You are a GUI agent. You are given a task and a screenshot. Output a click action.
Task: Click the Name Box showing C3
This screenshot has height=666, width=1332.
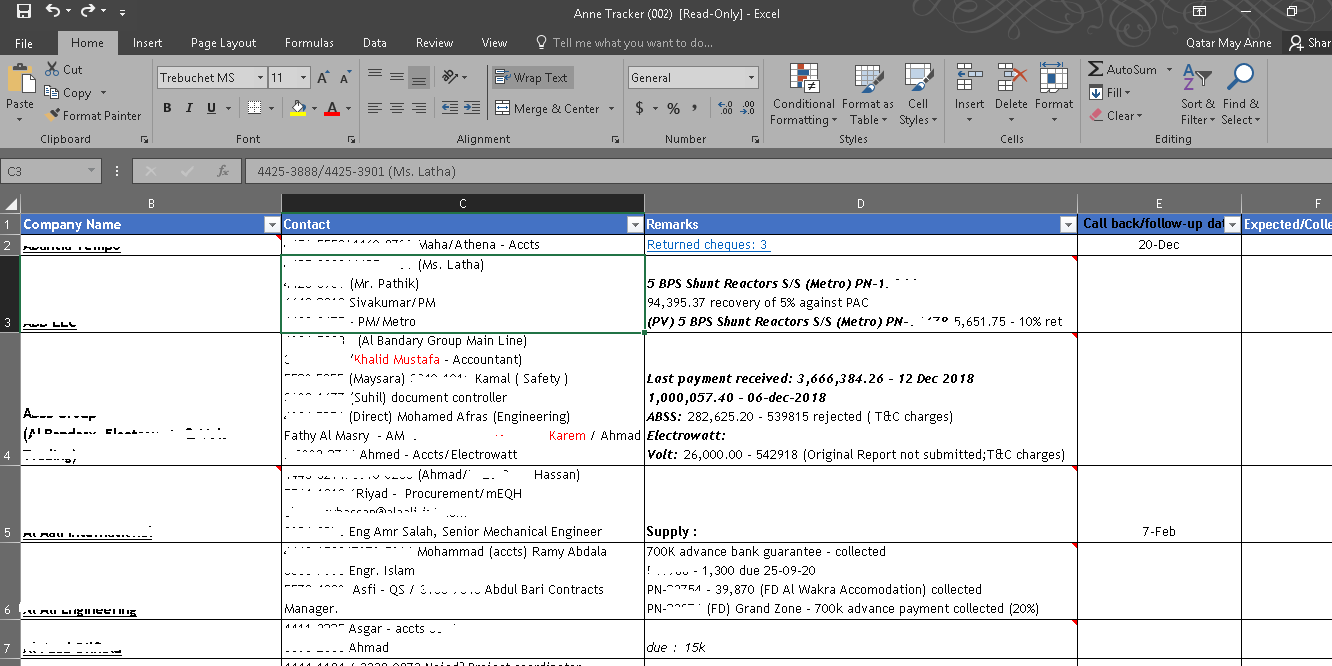click(x=45, y=172)
